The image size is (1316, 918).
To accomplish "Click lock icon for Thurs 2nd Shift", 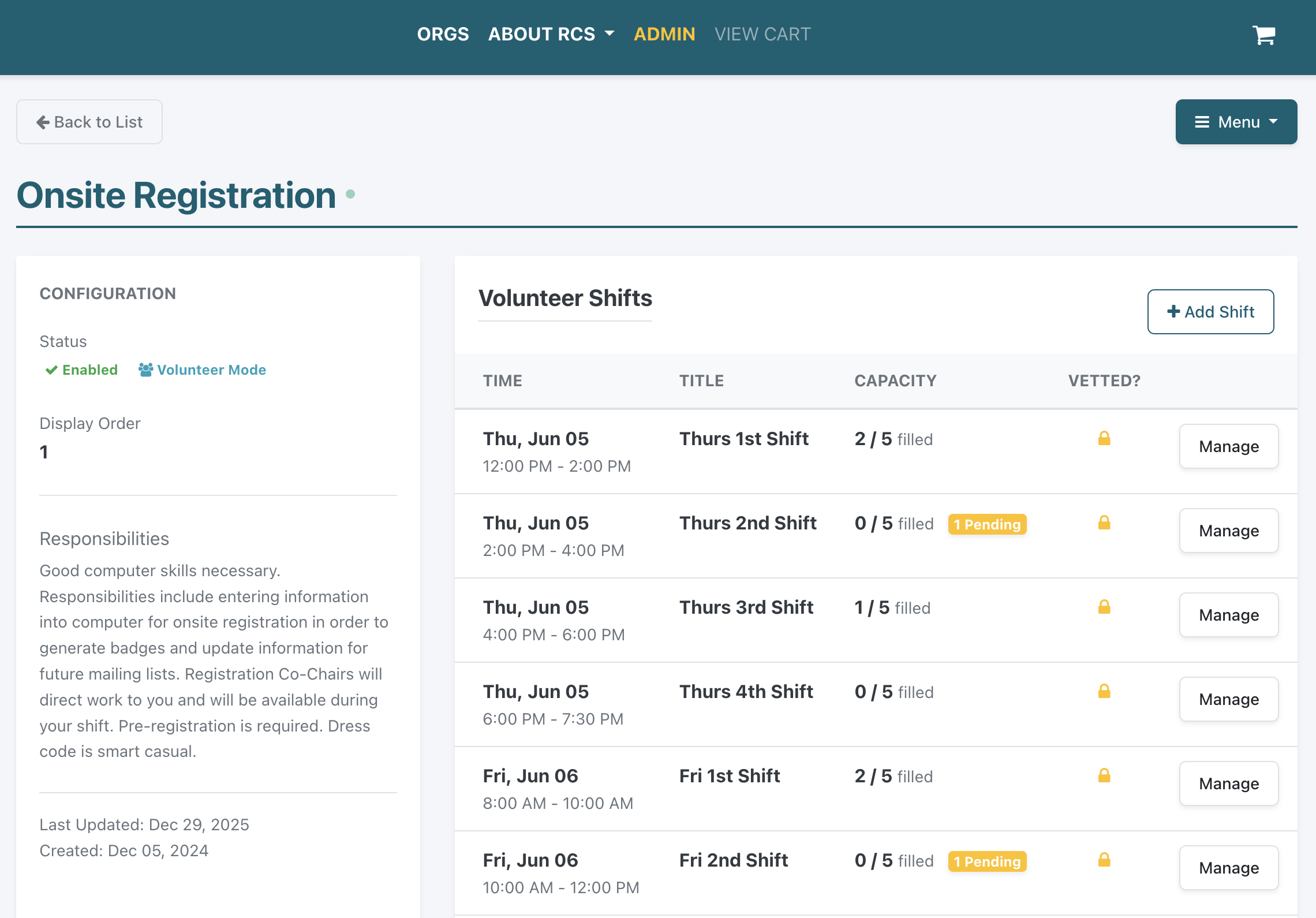I will click(x=1104, y=523).
